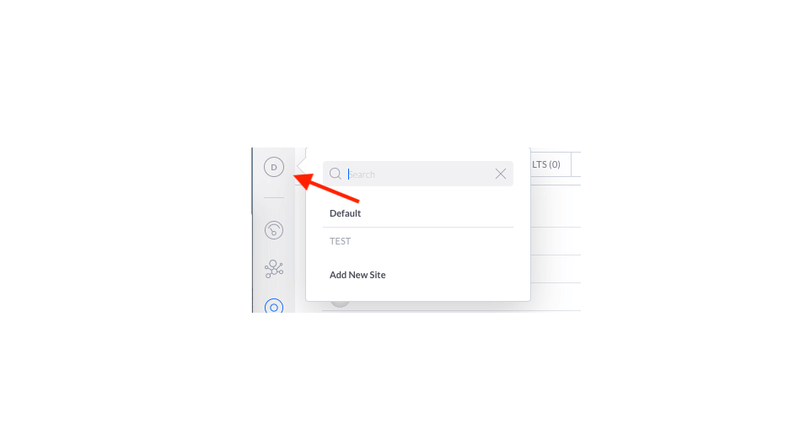Focus the Search sites field
Viewport: 800px width, 435px height.
coord(418,174)
